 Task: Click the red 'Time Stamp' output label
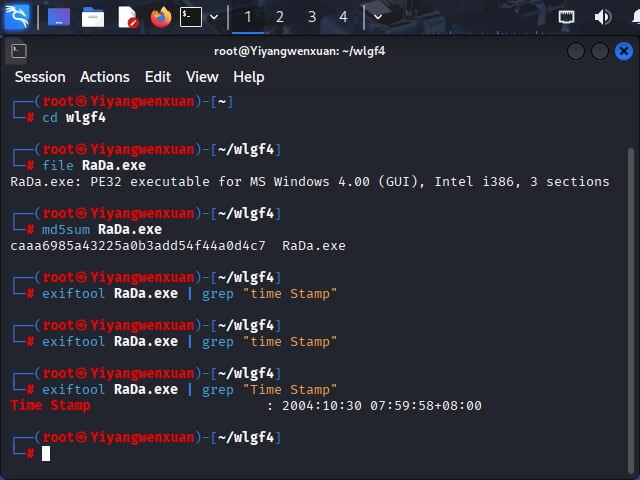click(50, 406)
